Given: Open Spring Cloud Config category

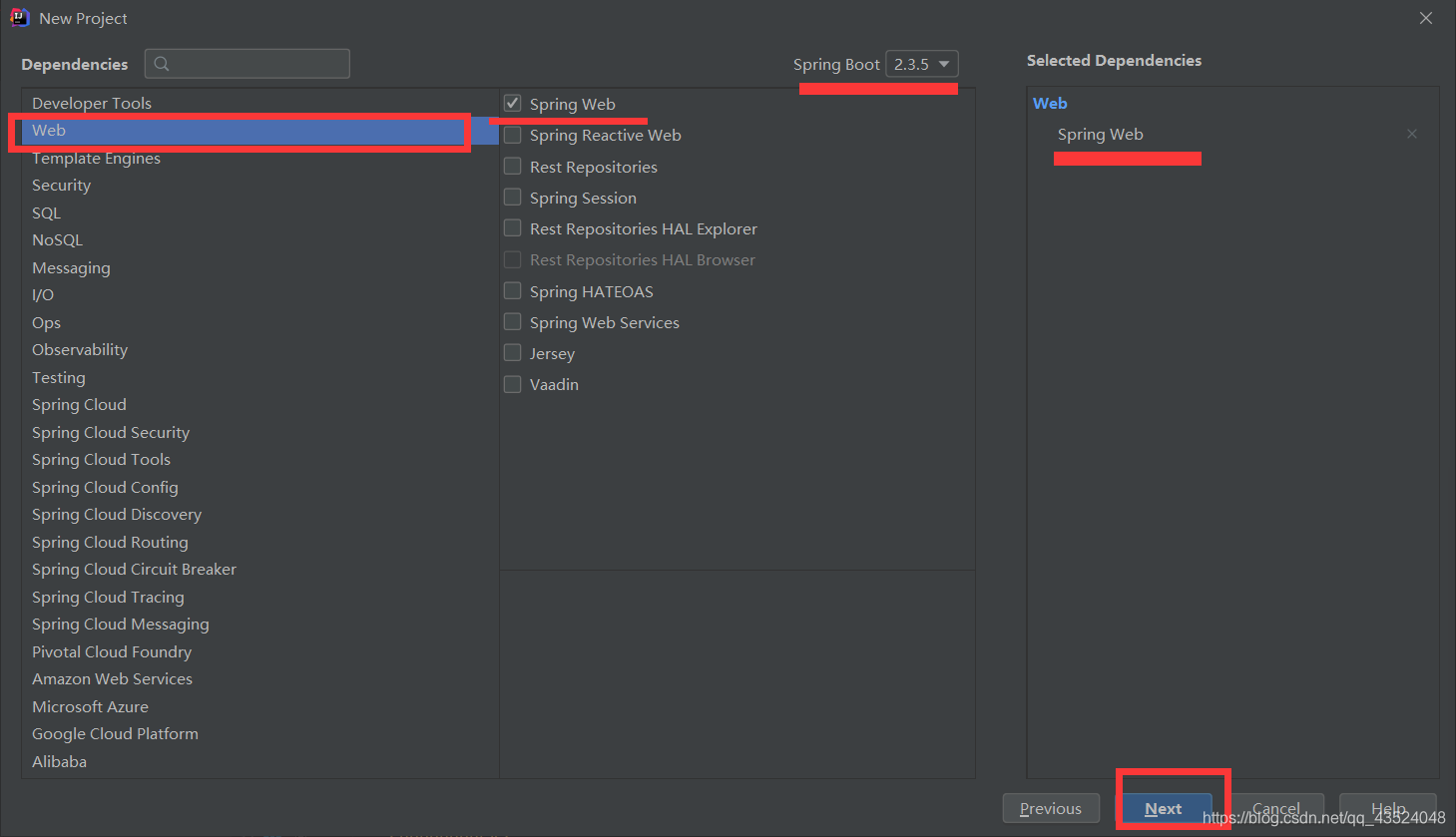Looking at the screenshot, I should [260, 487].
